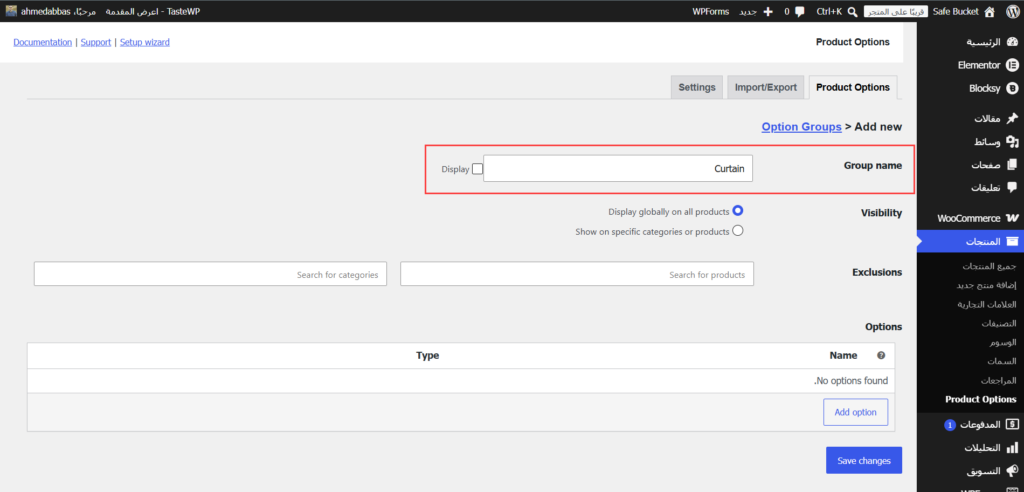The height and width of the screenshot is (492, 1024).
Task: Click the search magnifier icon in admin bar
Action: coord(852,11)
